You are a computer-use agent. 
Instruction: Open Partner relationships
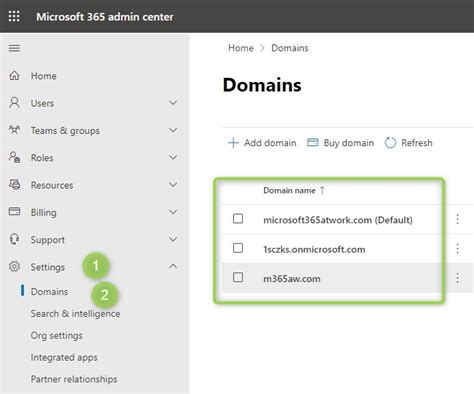(74, 379)
